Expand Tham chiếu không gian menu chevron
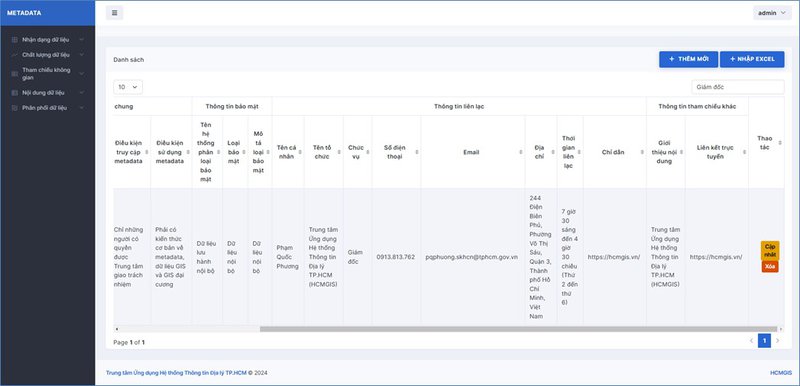 tap(82, 74)
